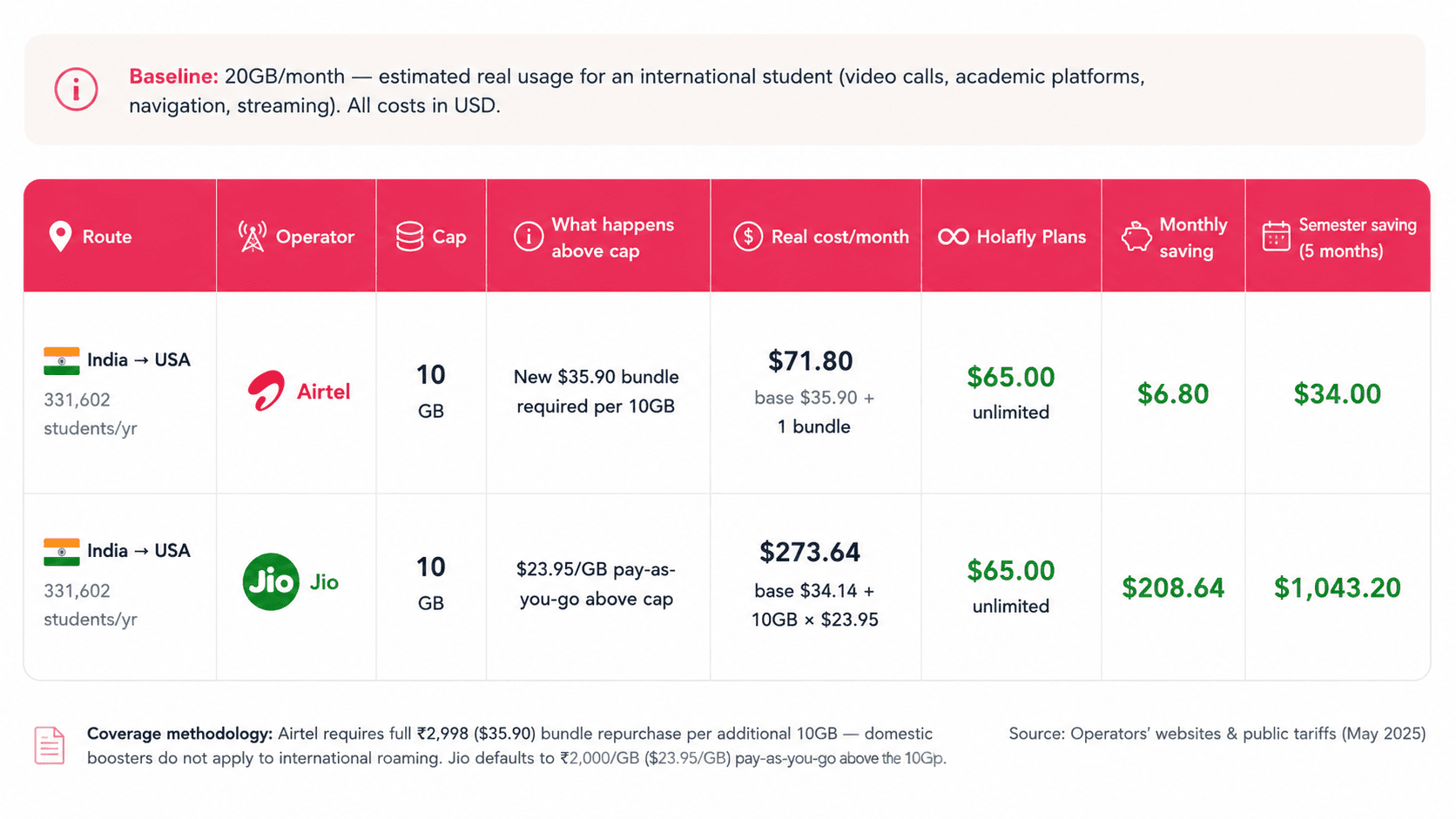Screen dimensions: 1456x819
Task: Click the Source: Operators' websites text
Action: click(x=1217, y=734)
